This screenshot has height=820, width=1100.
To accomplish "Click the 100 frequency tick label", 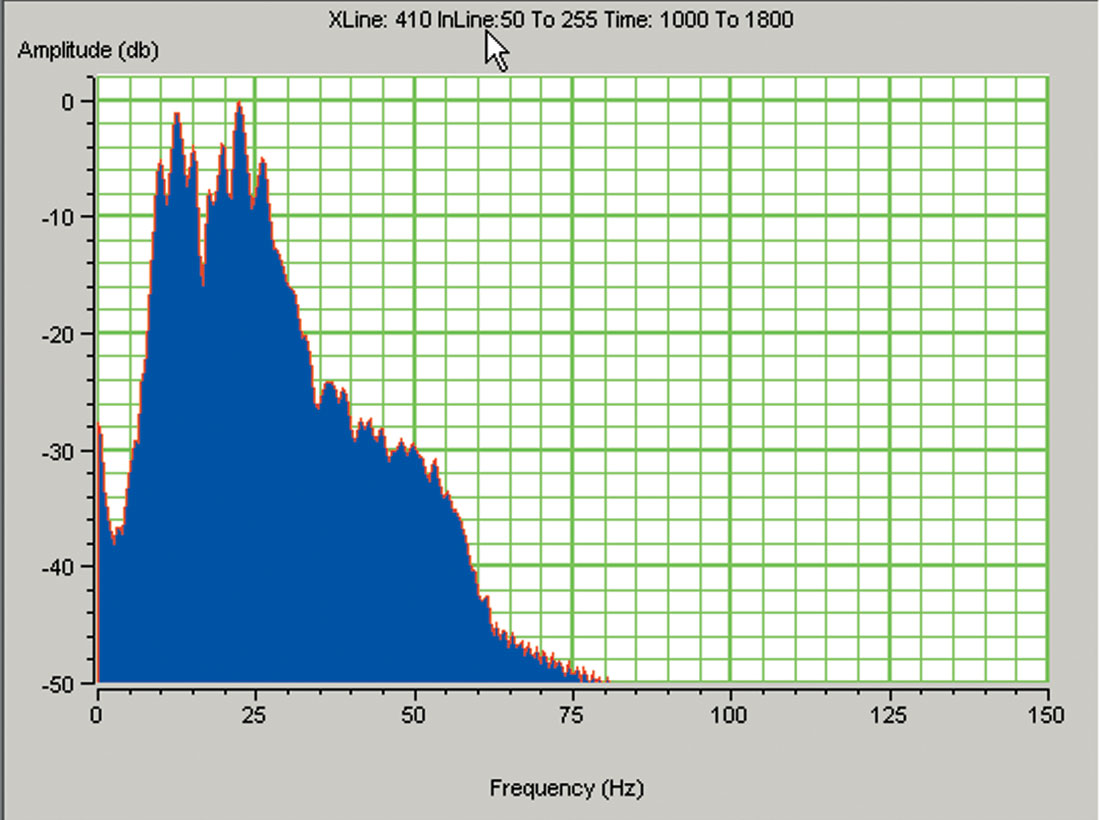I will point(730,715).
